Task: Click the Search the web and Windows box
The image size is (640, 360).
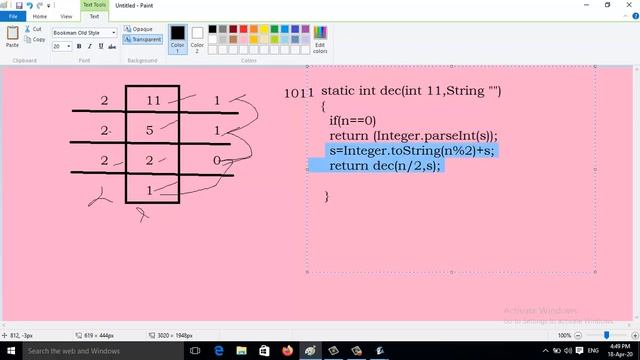Action: (x=103, y=351)
